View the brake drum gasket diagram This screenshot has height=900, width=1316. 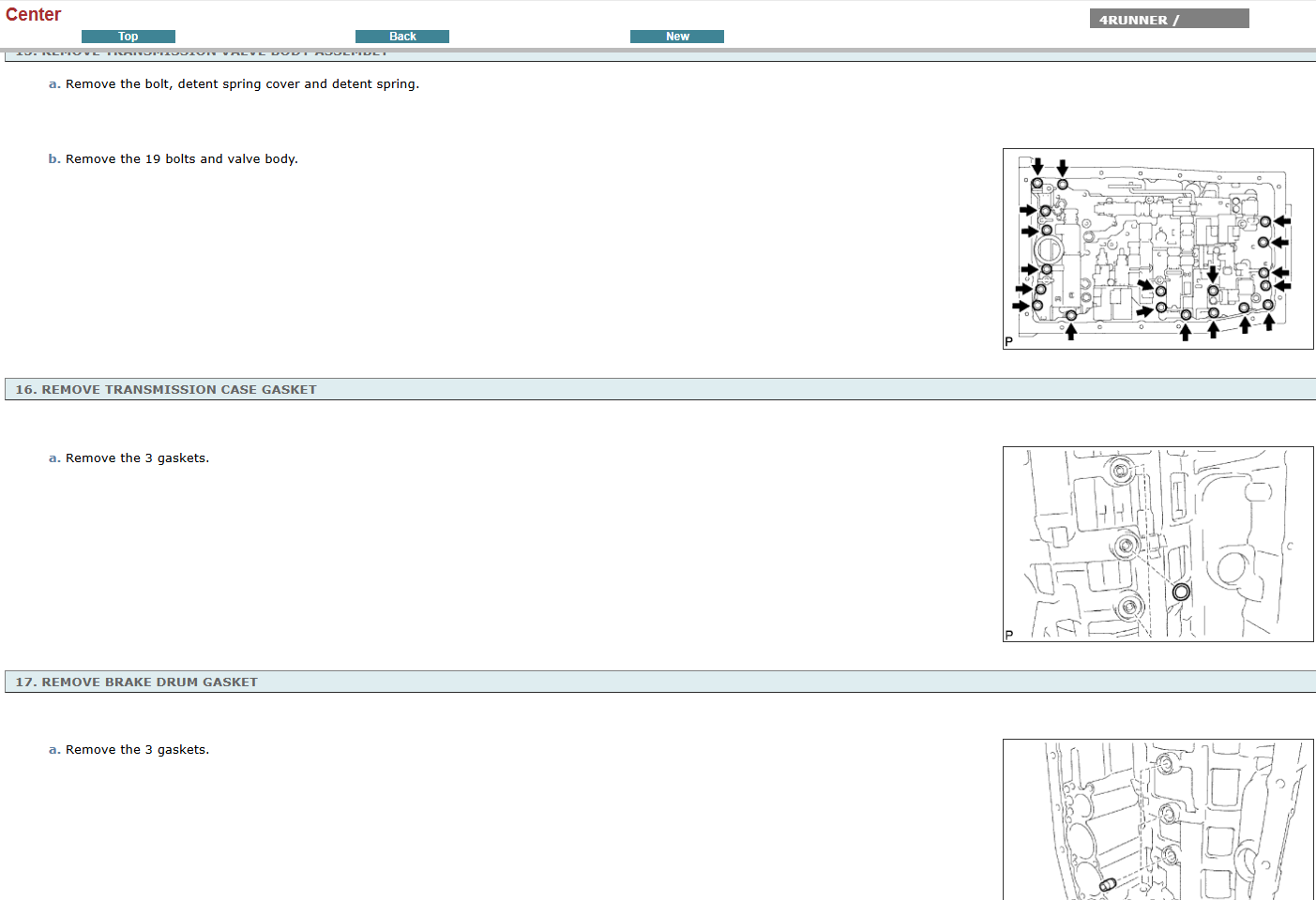1157,819
